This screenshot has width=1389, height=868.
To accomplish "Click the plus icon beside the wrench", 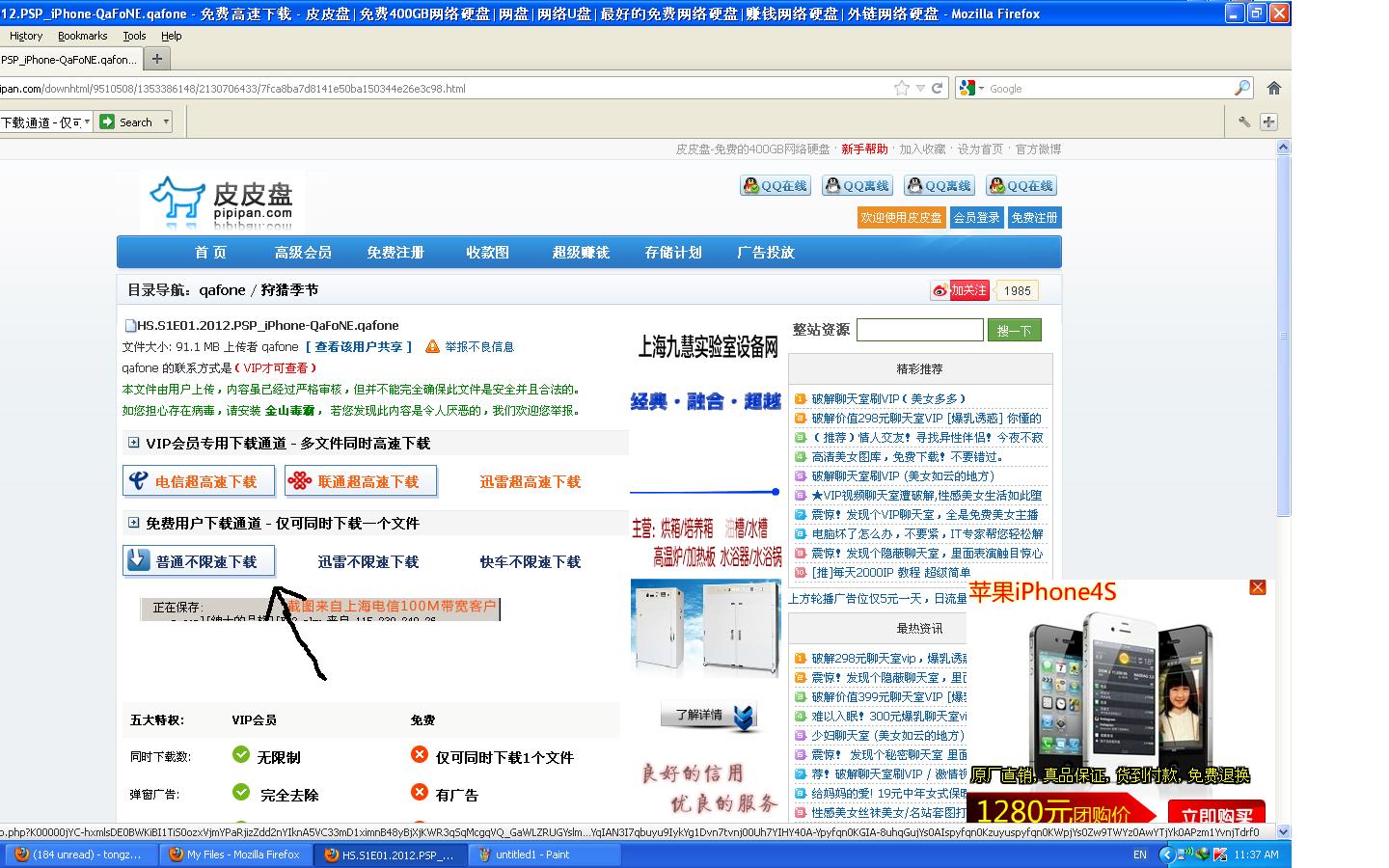I will pos(1268,122).
